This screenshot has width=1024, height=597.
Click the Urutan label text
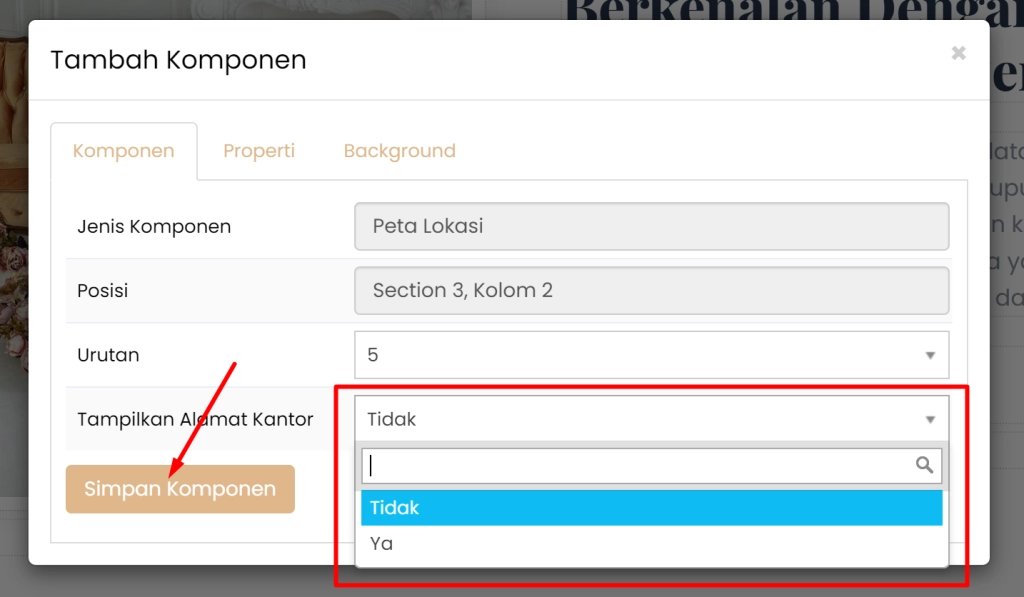coord(108,355)
